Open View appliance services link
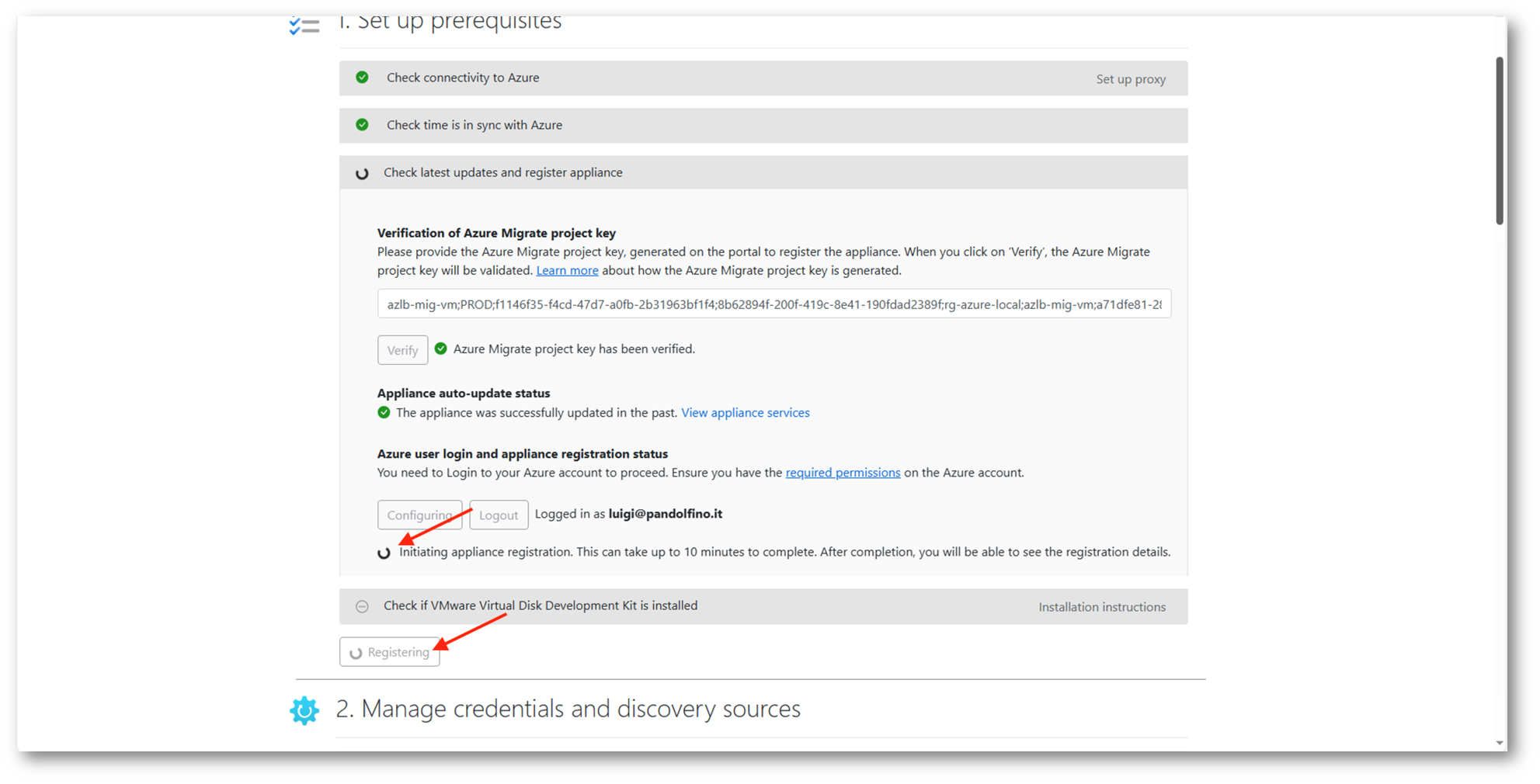 click(x=745, y=413)
